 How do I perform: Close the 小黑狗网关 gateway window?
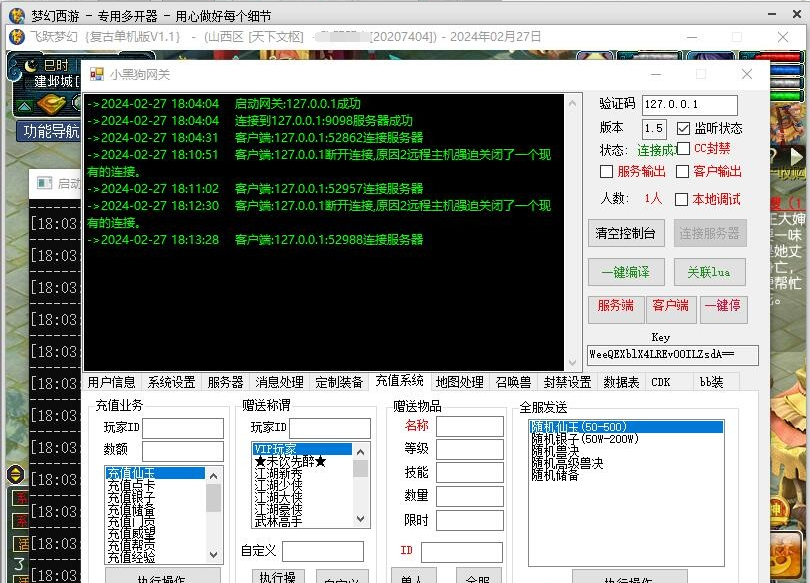747,74
